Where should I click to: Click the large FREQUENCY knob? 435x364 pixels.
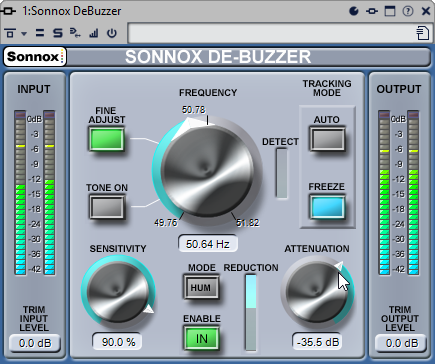207,171
